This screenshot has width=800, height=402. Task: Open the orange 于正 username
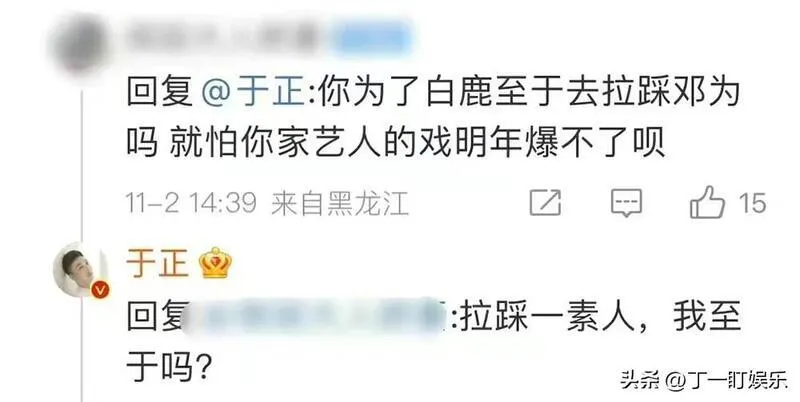tap(157, 263)
